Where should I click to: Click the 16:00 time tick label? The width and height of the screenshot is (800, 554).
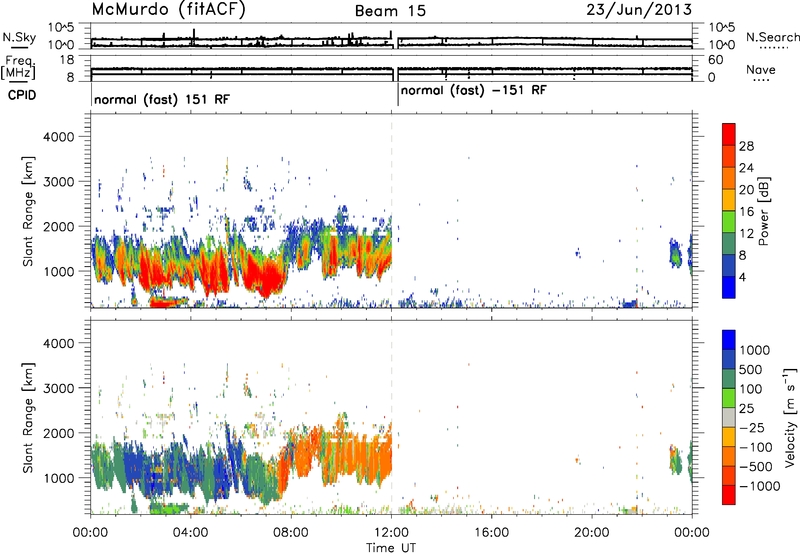click(491, 533)
